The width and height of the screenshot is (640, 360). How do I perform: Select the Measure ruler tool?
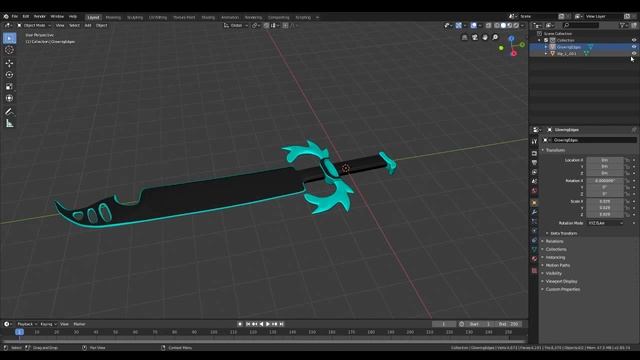9,123
